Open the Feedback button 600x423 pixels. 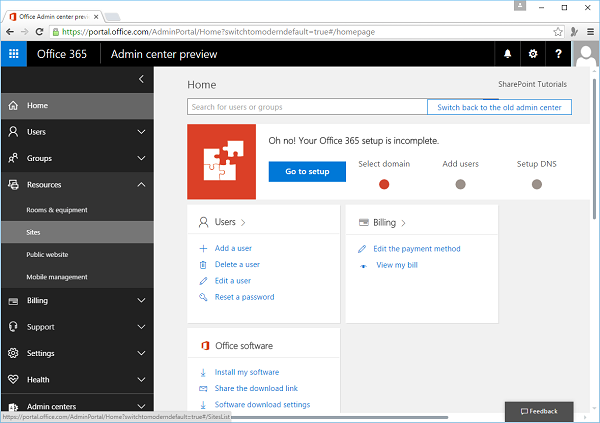coord(539,412)
